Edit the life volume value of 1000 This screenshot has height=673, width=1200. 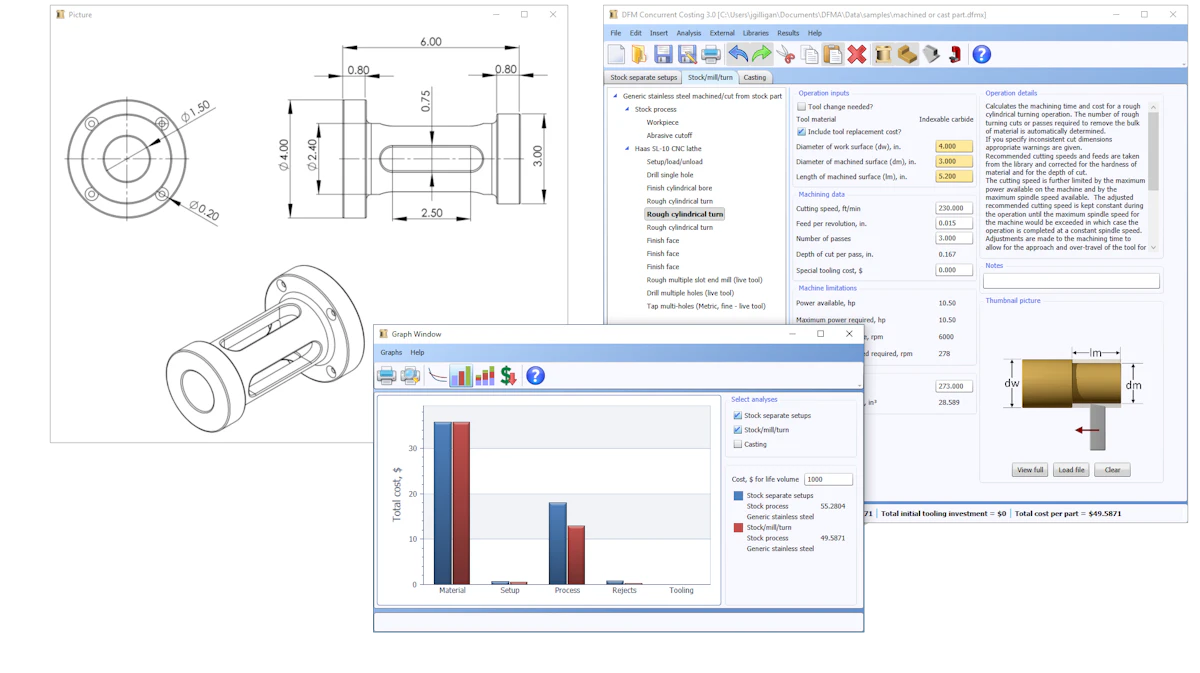(828, 479)
